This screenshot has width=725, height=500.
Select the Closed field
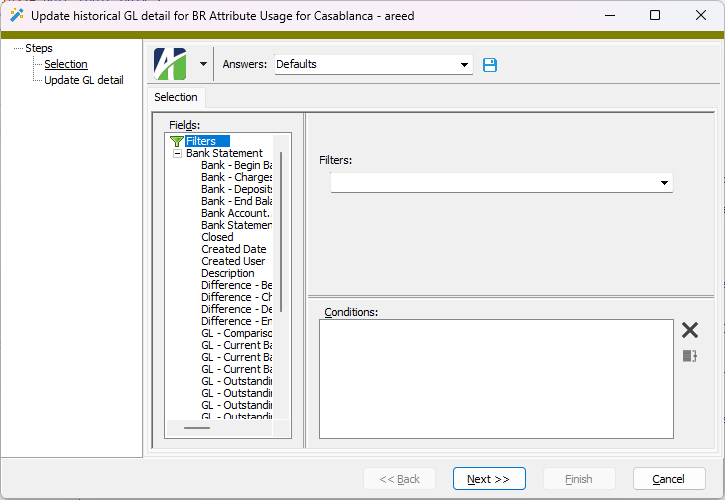217,237
